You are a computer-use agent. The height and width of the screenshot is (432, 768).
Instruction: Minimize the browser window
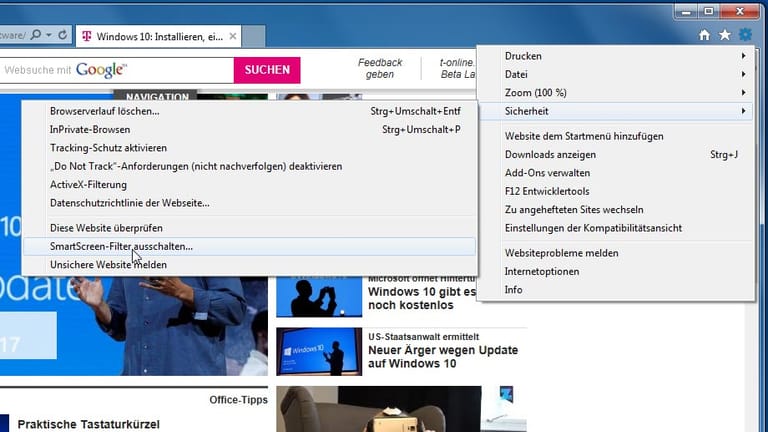[686, 12]
